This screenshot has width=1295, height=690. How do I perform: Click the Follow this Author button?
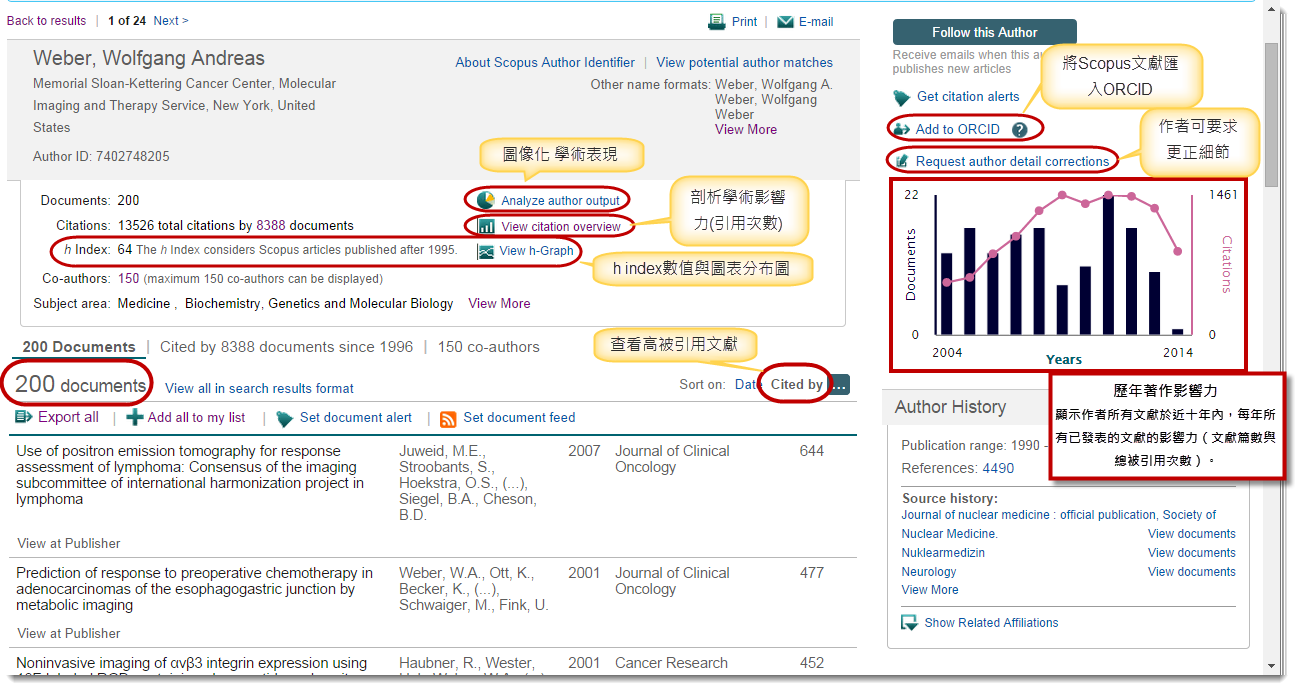[984, 32]
